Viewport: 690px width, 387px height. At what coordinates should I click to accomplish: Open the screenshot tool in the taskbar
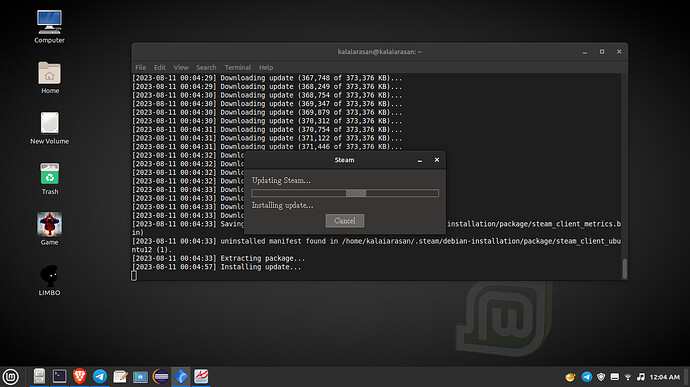(140, 377)
